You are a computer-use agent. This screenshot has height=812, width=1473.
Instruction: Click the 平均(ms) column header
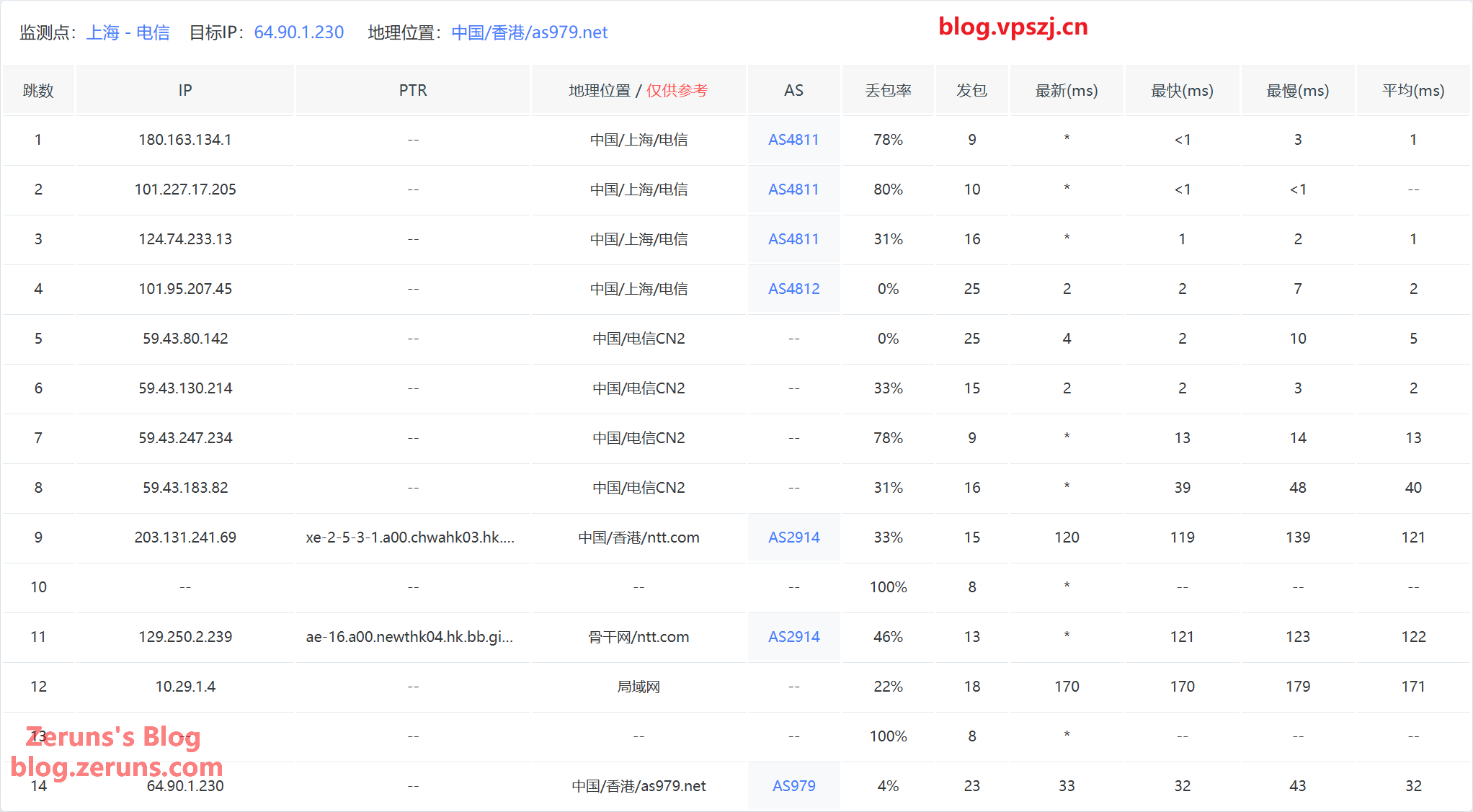coord(1412,91)
